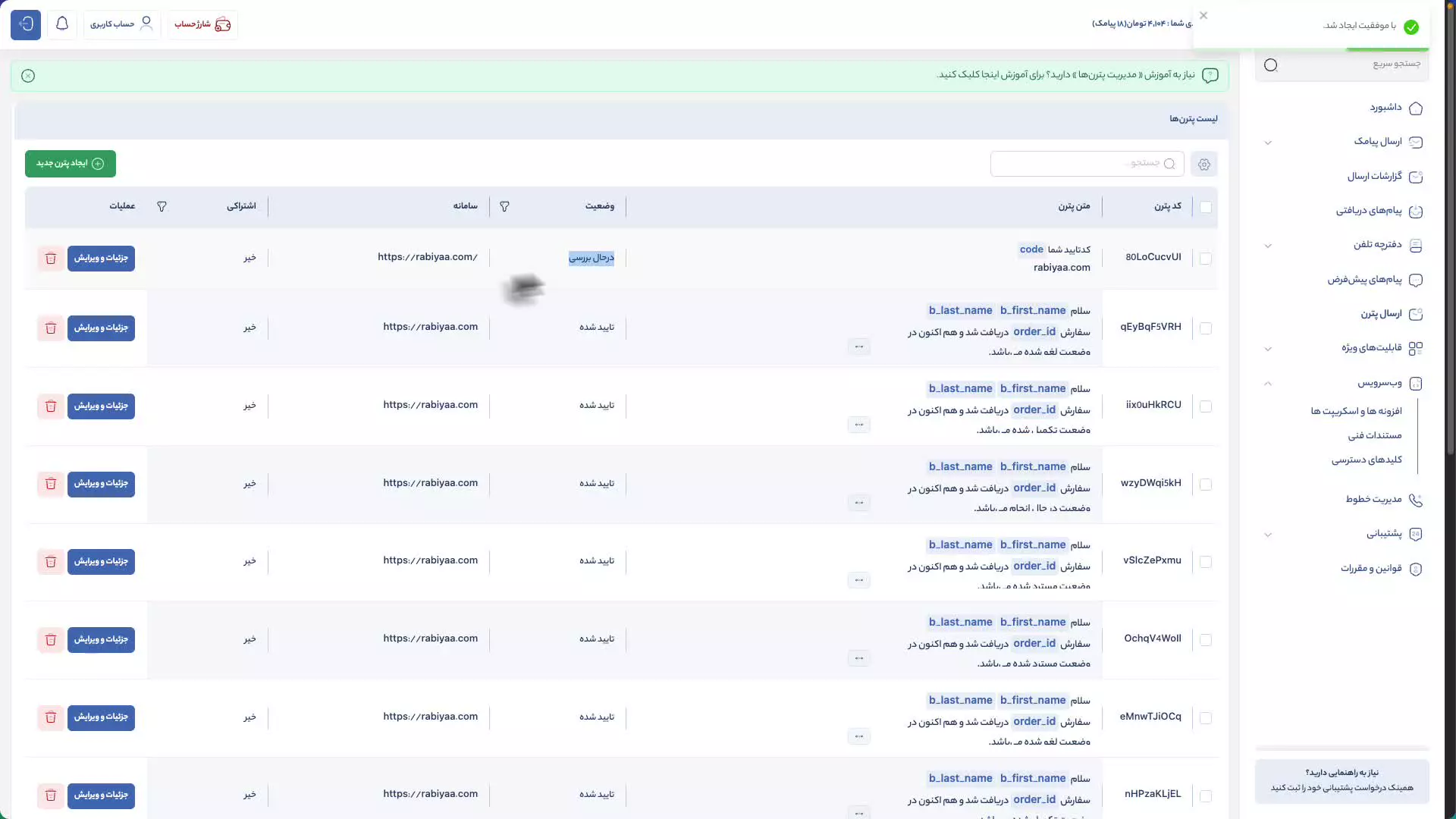The height and width of the screenshot is (819, 1456).
Task: Open the notifications bell icon
Action: (x=62, y=24)
